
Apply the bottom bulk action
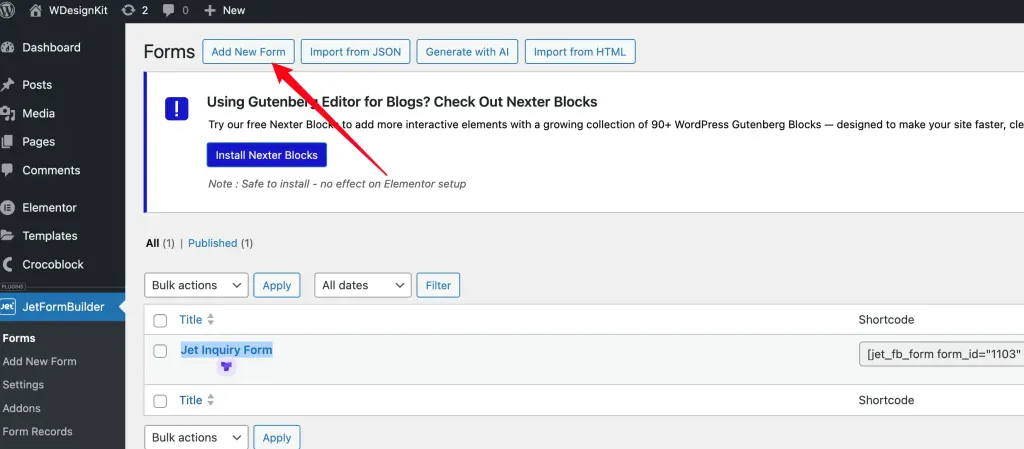(277, 437)
